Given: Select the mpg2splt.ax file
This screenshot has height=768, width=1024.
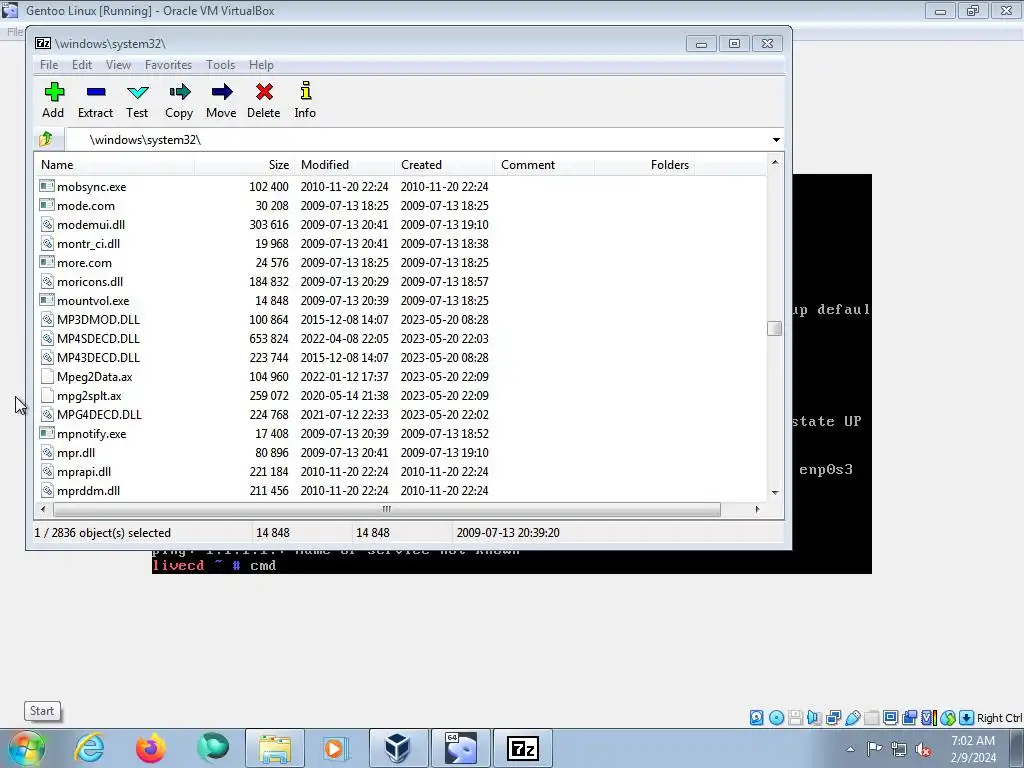Looking at the screenshot, I should click(89, 396).
